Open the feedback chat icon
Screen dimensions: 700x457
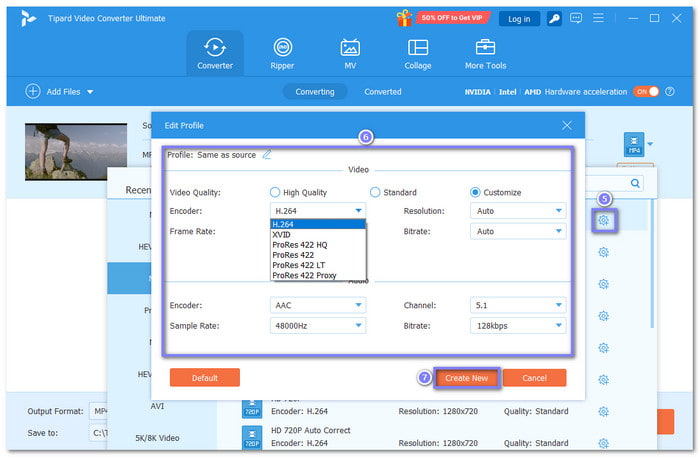(576, 18)
